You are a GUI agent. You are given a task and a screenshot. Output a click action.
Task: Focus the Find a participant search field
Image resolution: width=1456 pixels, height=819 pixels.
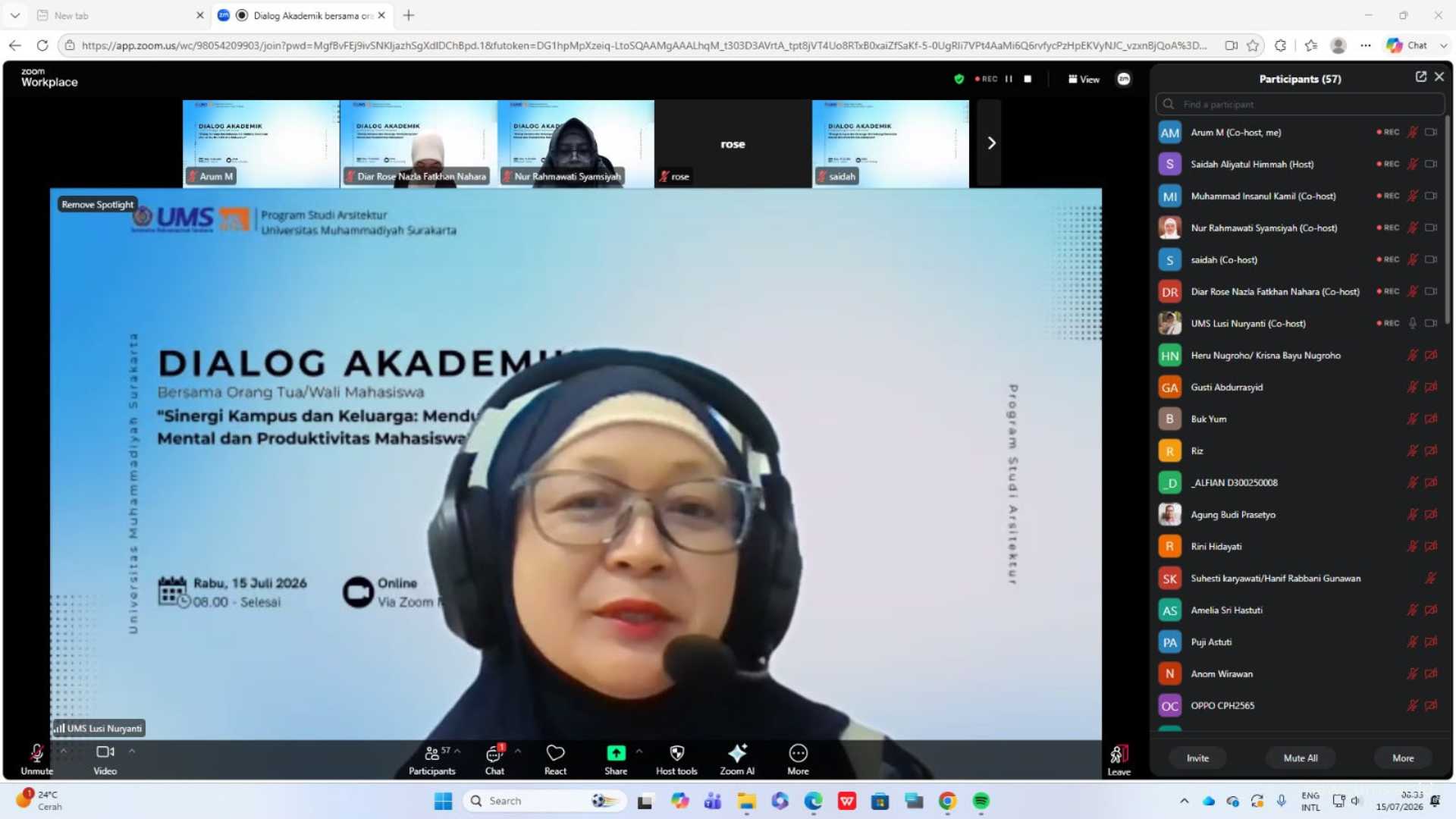point(1300,104)
